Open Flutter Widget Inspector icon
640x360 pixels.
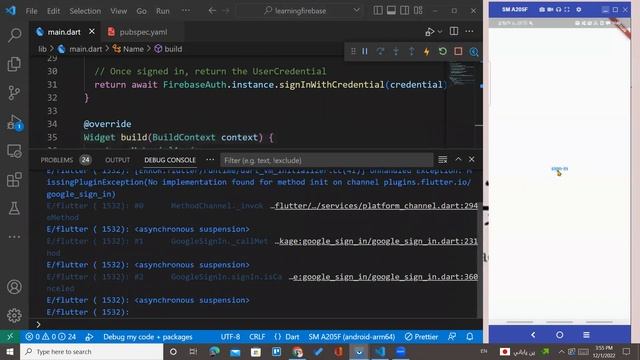coord(473,51)
